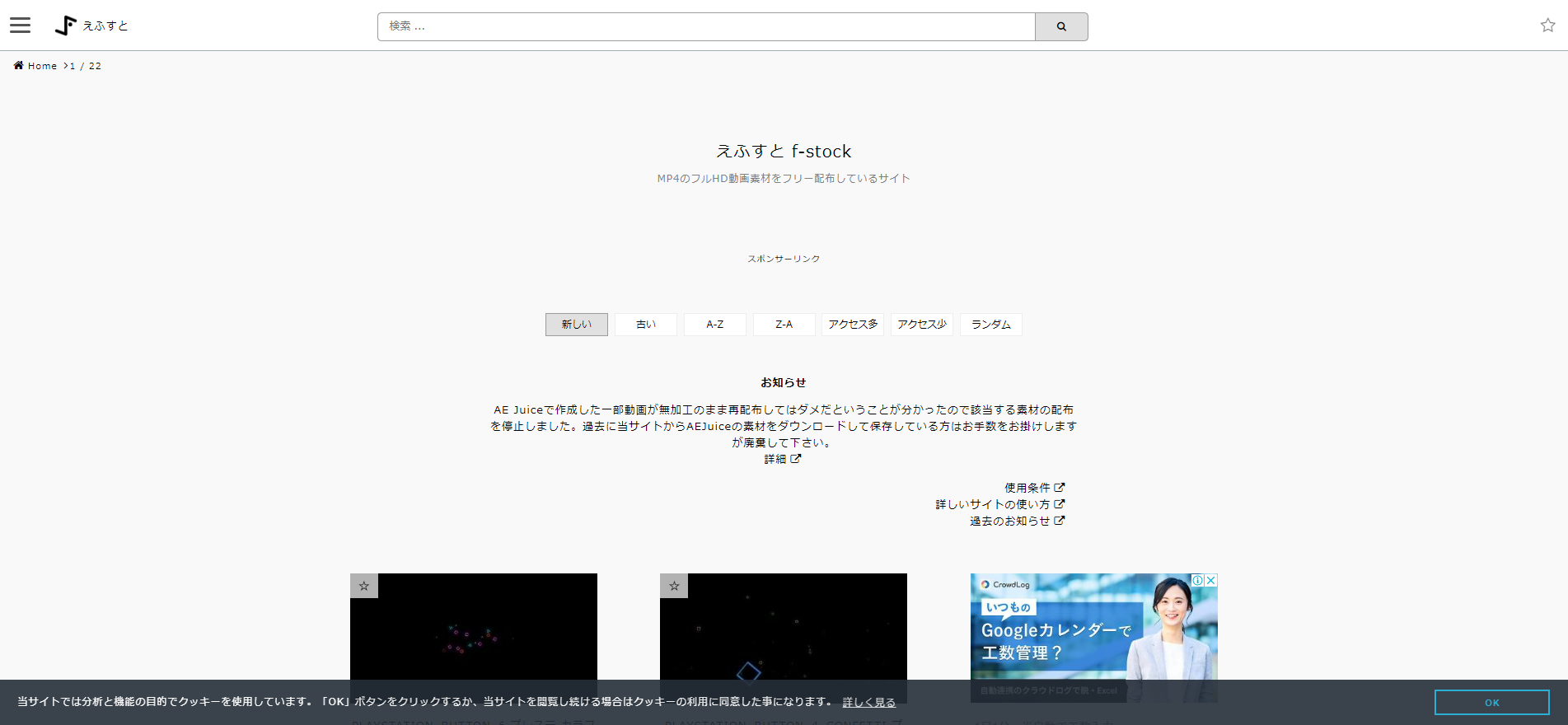Image resolution: width=1568 pixels, height=725 pixels.
Task: Favorite the first video thumbnail with star
Action: click(x=364, y=586)
